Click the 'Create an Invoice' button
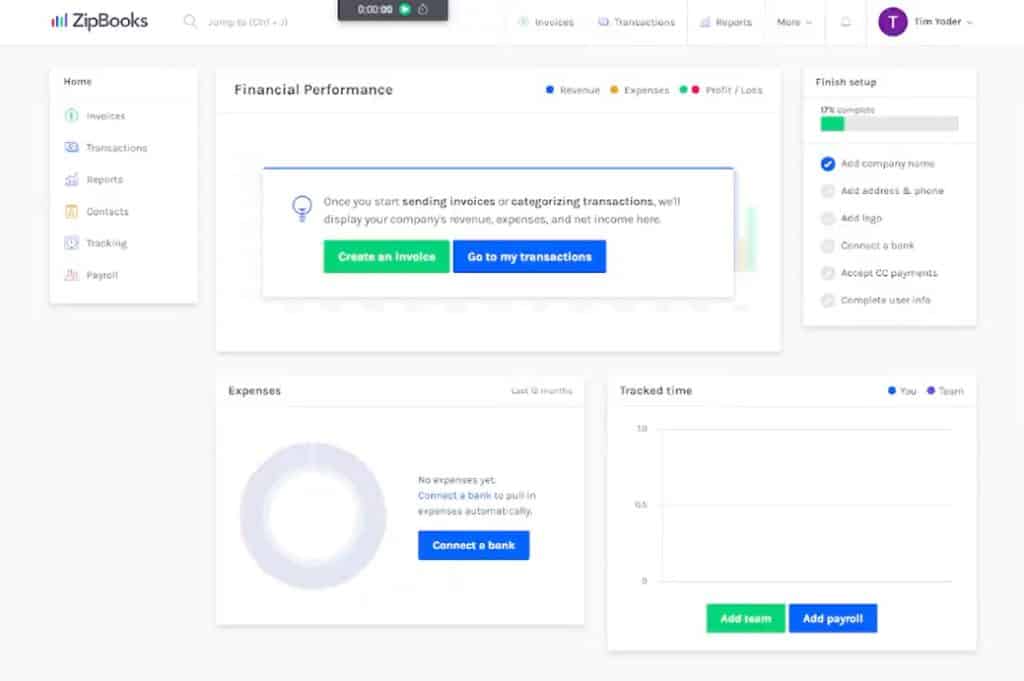 point(386,256)
